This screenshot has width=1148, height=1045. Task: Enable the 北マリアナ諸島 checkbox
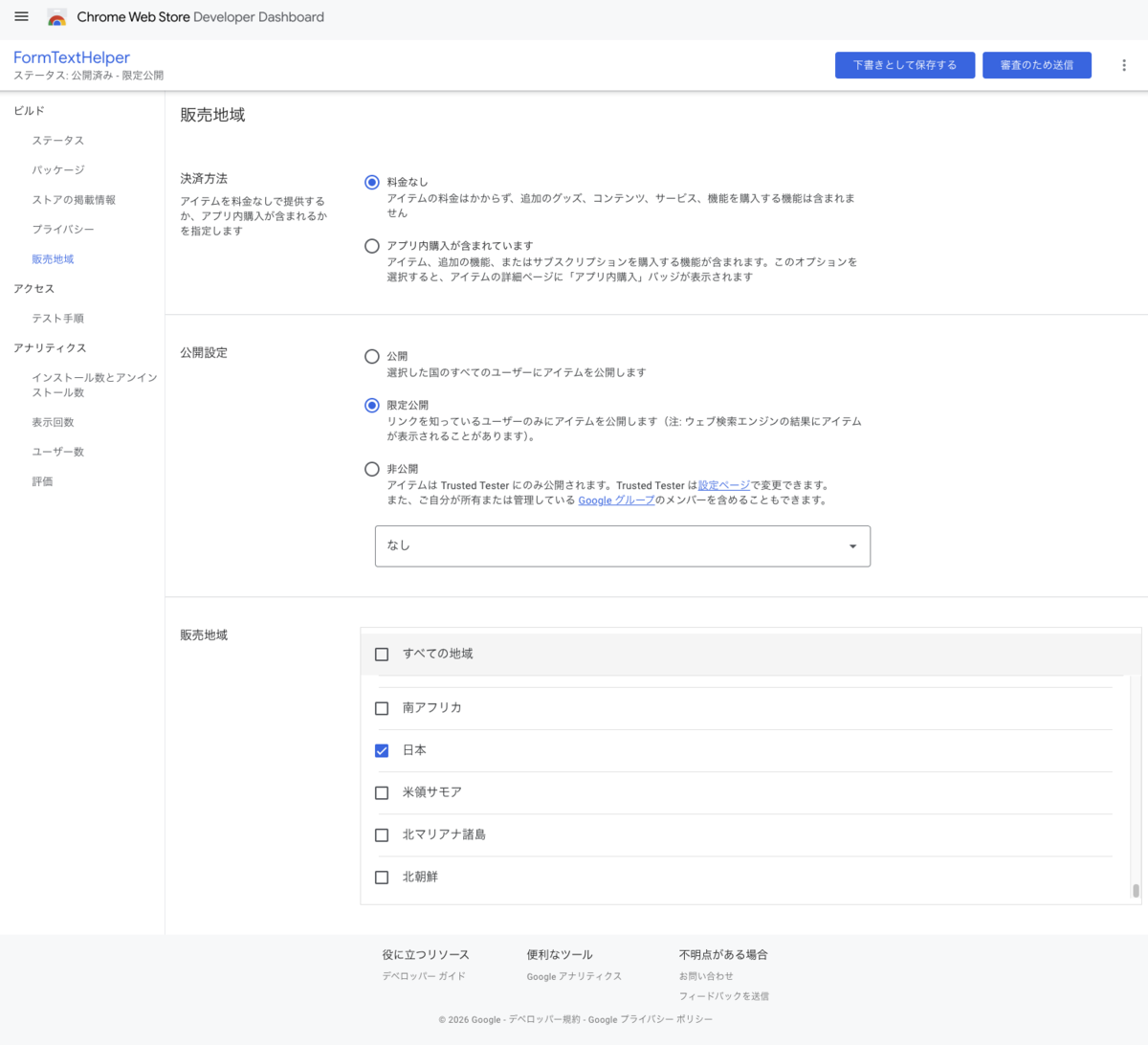coord(382,834)
